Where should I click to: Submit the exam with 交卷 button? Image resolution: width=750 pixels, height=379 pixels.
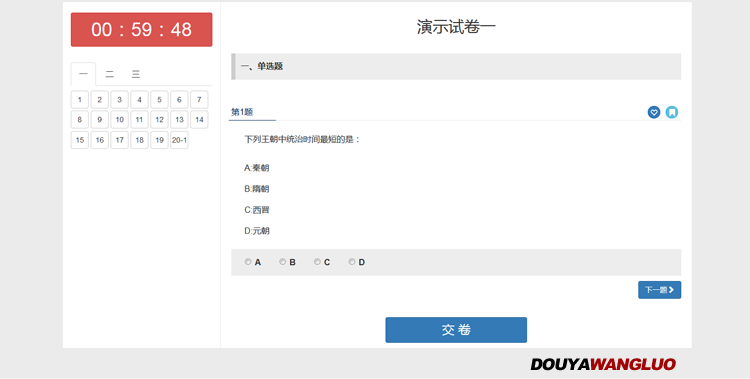(456, 330)
